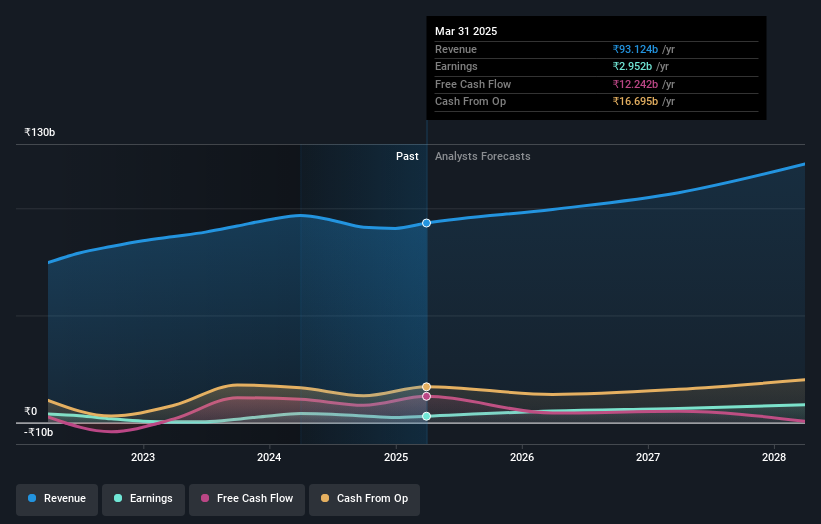Select the 2023 x-axis label
Screen dimensions: 821x524
(143, 457)
